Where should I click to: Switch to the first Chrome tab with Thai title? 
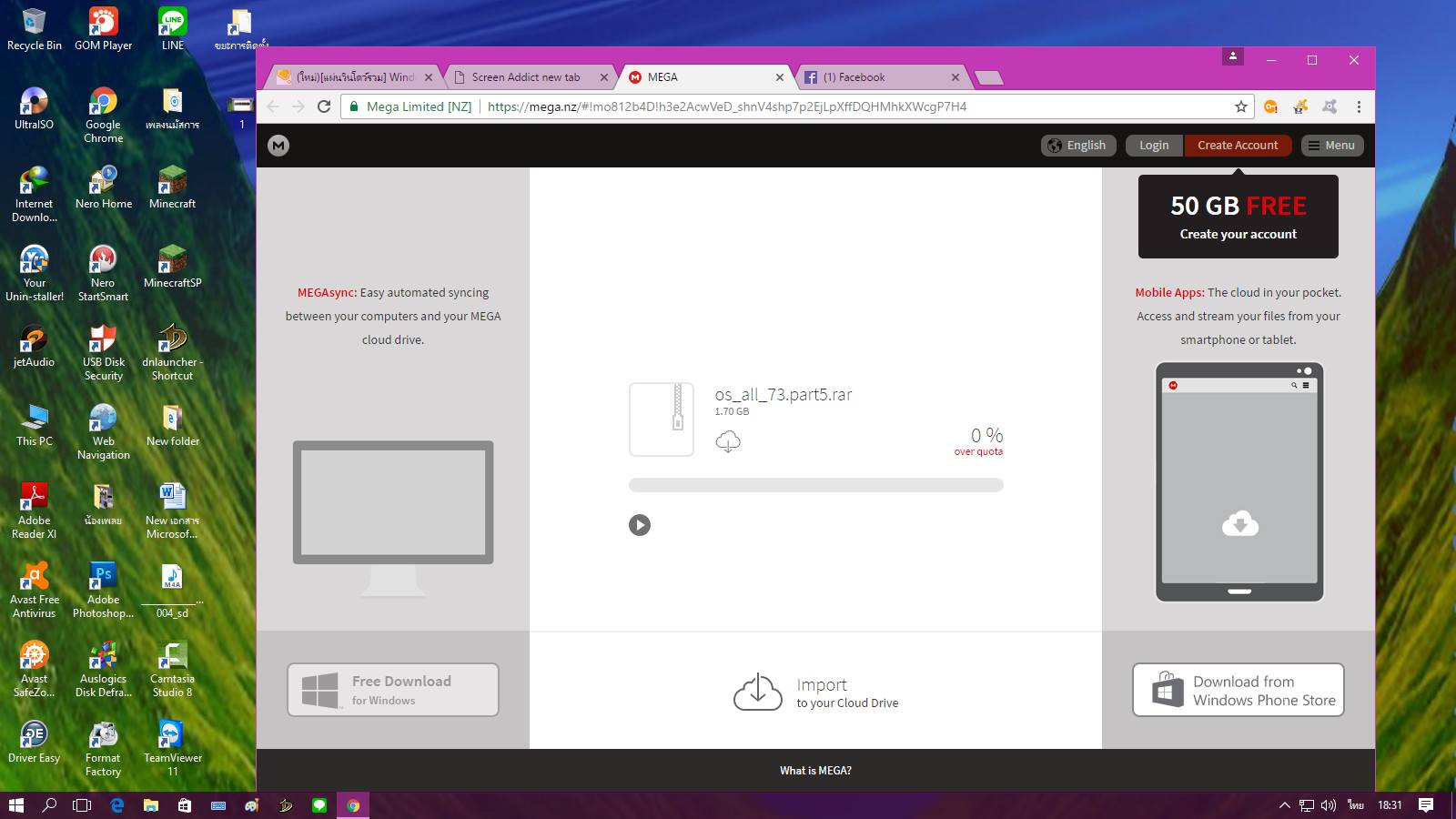(x=353, y=77)
